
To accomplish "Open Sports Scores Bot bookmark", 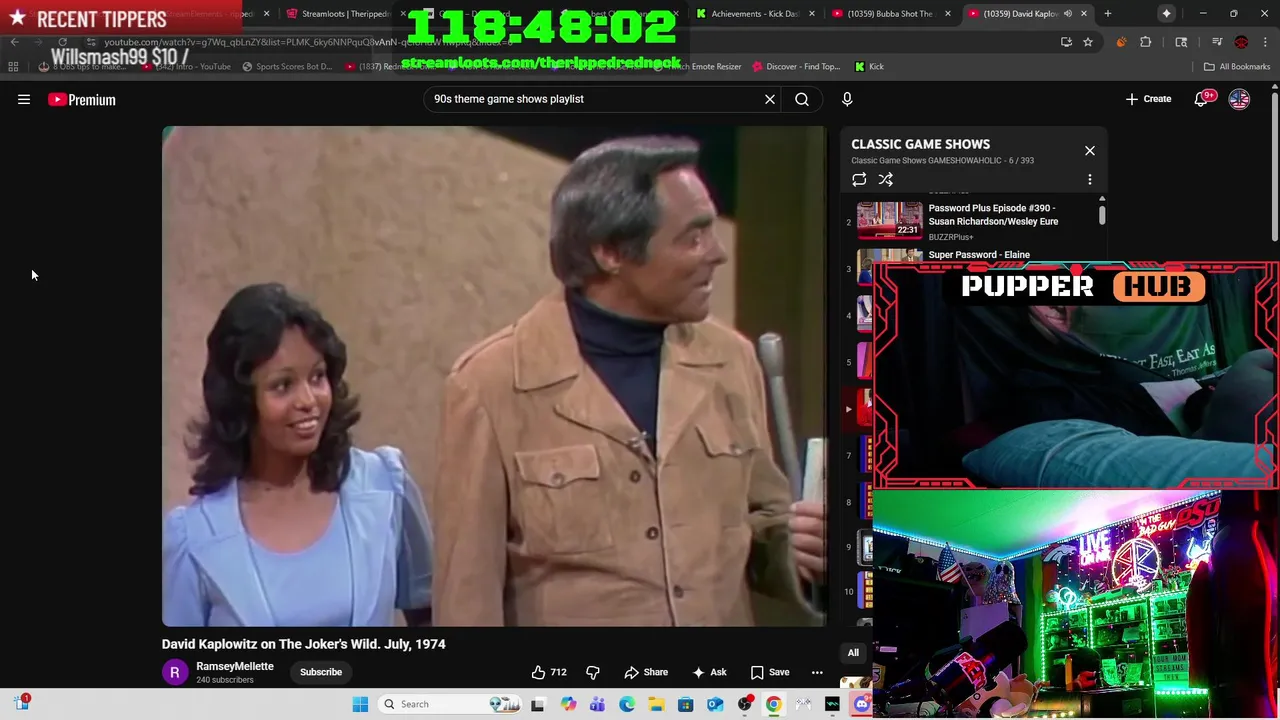I will click(286, 67).
